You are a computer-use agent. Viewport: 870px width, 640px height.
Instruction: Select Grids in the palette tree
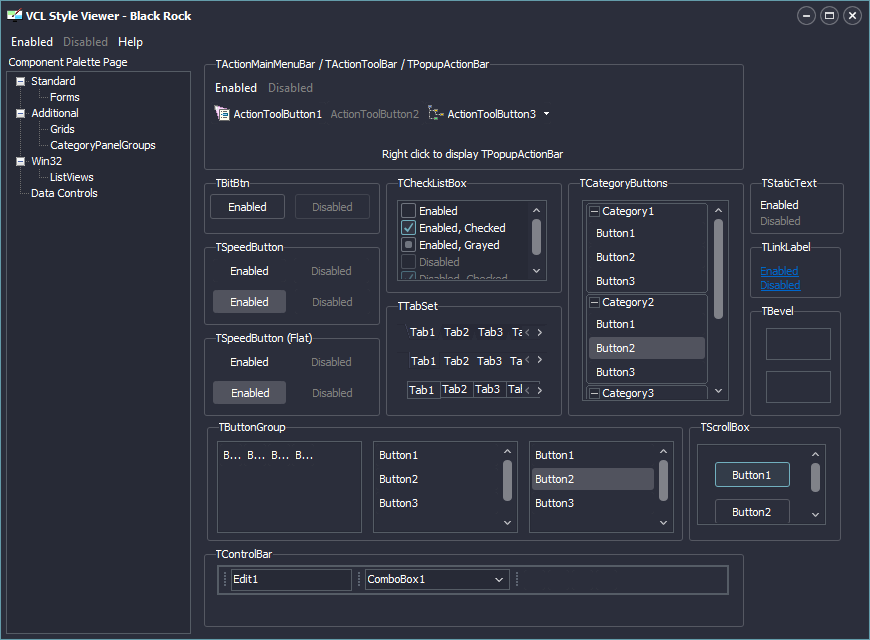point(62,129)
